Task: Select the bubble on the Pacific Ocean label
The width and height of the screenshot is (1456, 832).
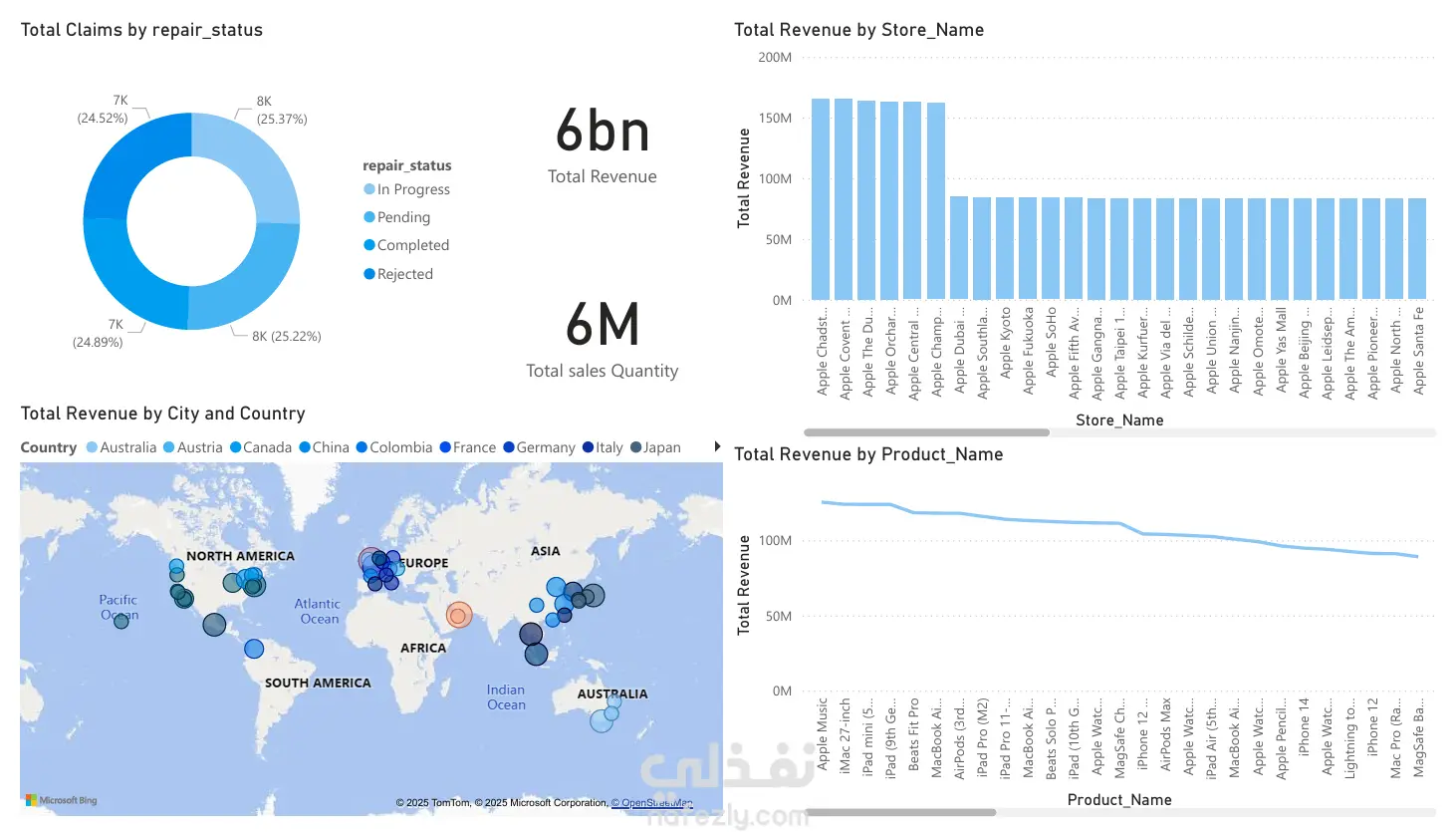Action: (121, 621)
